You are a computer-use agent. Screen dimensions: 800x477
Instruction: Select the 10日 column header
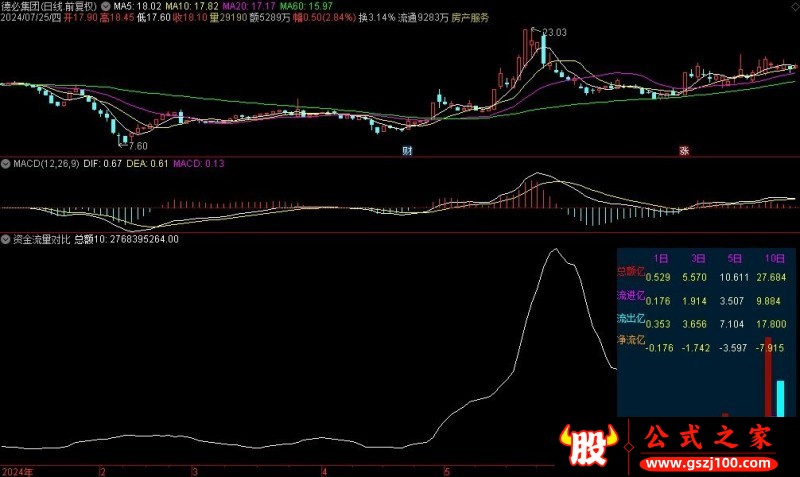(x=774, y=259)
